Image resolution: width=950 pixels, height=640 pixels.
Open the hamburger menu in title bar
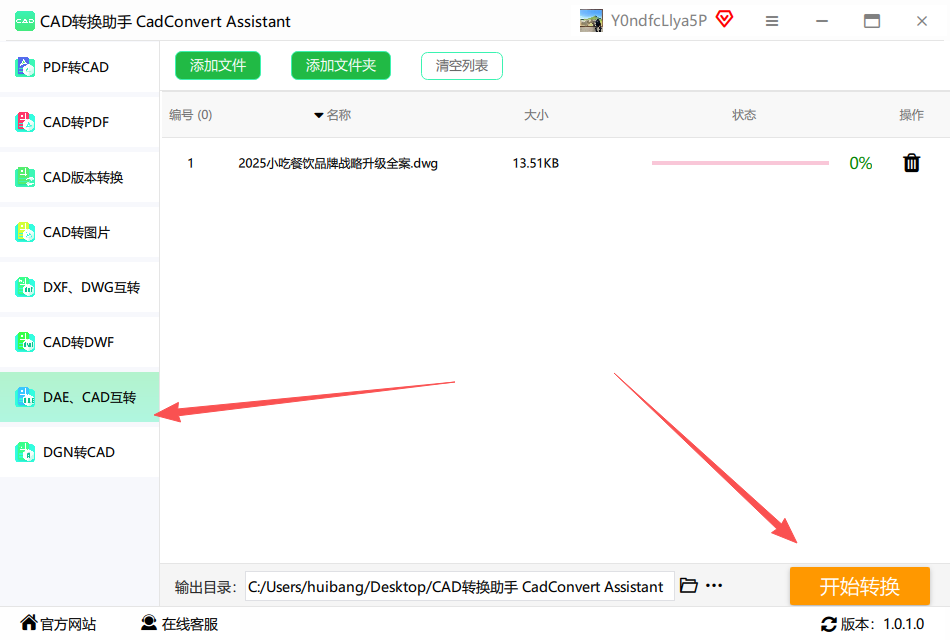point(772,21)
